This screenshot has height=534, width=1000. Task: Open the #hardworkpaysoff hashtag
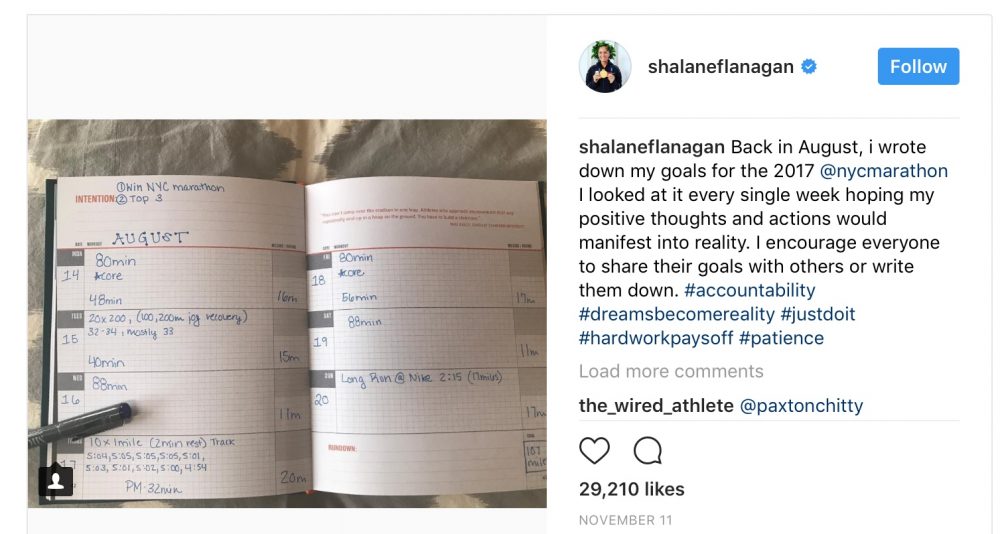[x=656, y=338]
